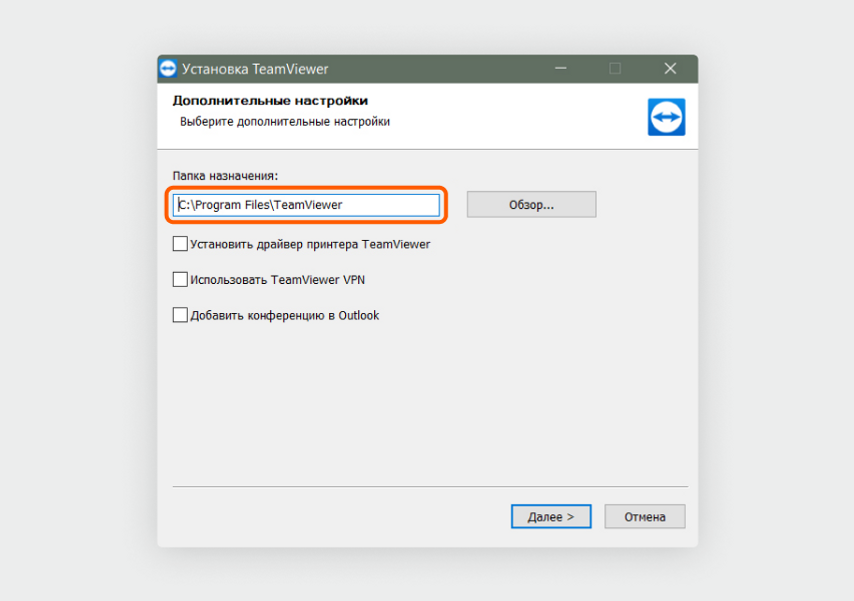Click the destination folder path field

click(x=306, y=205)
